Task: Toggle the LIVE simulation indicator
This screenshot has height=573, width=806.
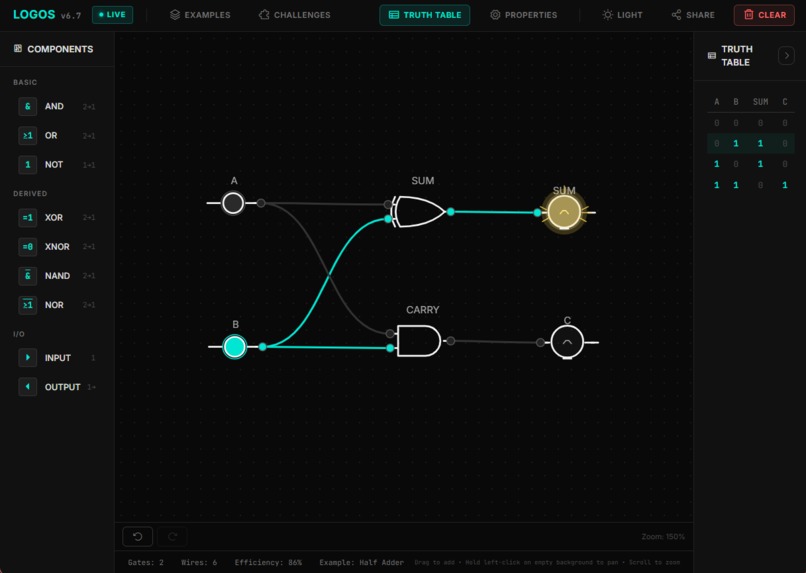Action: coord(113,15)
